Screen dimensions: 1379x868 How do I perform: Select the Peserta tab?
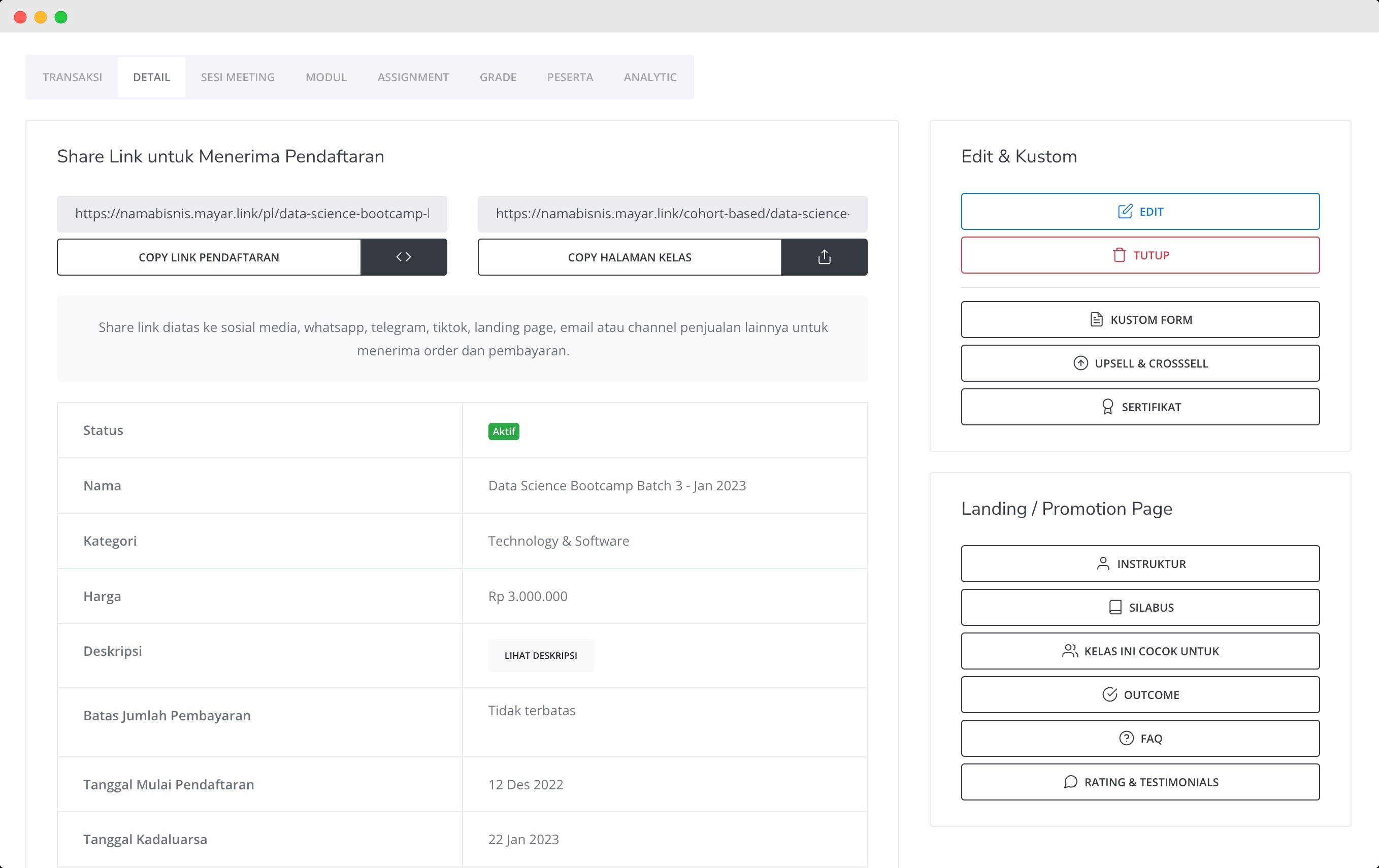coord(569,77)
